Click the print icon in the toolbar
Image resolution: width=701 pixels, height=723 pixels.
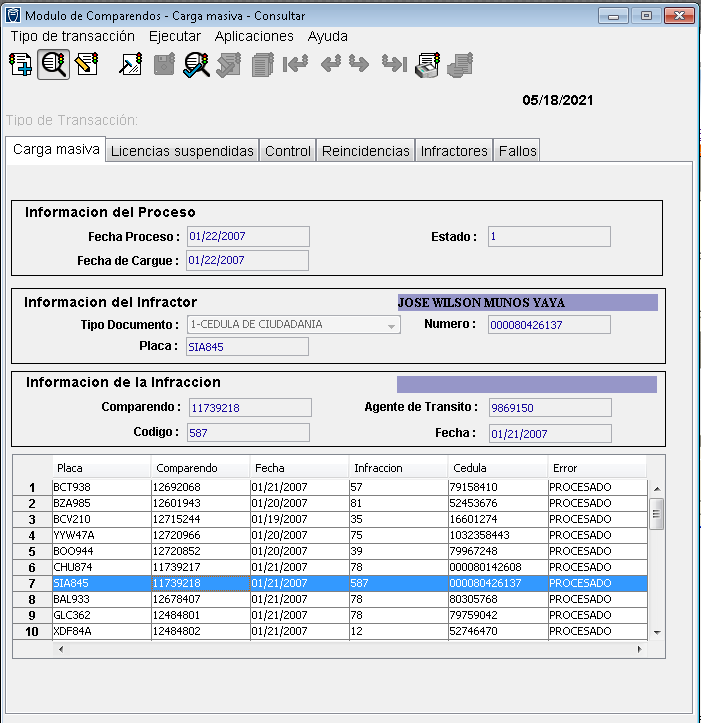tap(428, 66)
